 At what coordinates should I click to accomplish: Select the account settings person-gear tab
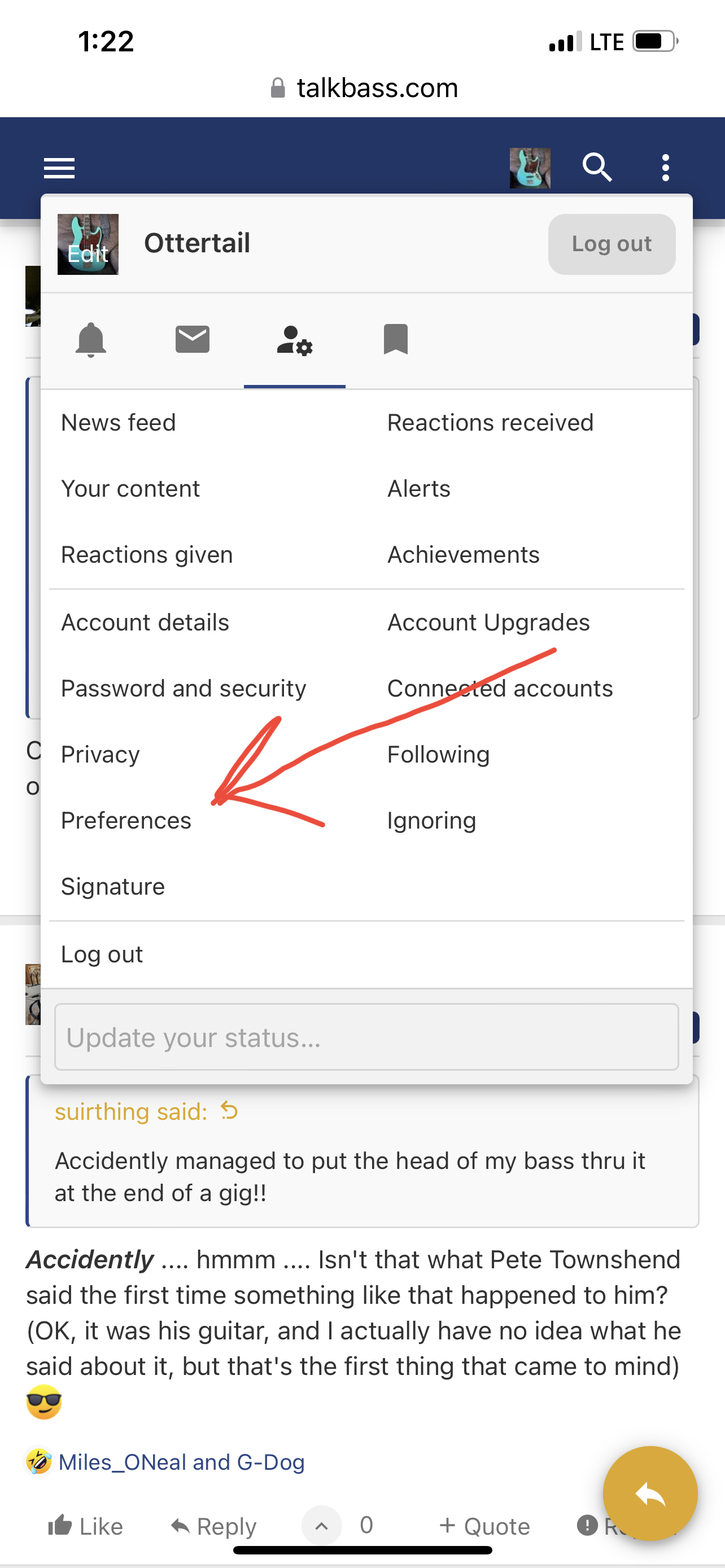pos(295,340)
